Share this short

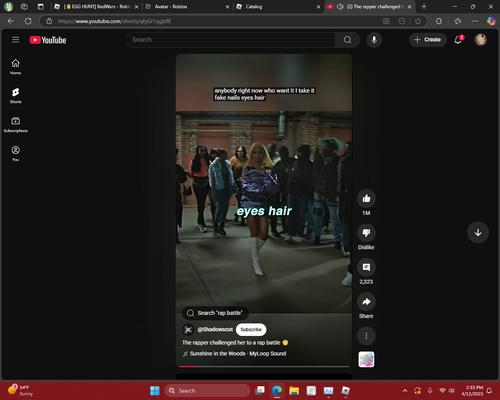pyautogui.click(x=366, y=302)
